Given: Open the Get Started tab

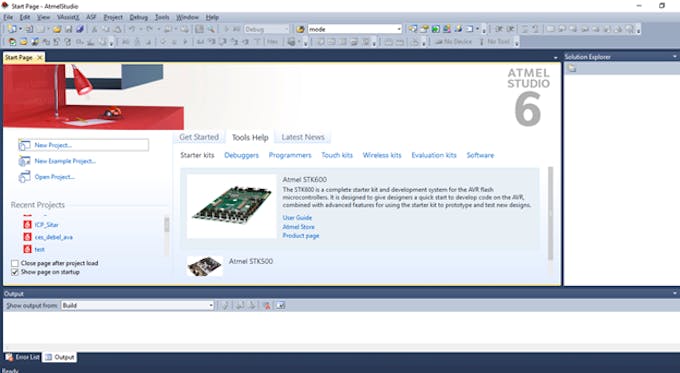Looking at the screenshot, I should coord(199,137).
